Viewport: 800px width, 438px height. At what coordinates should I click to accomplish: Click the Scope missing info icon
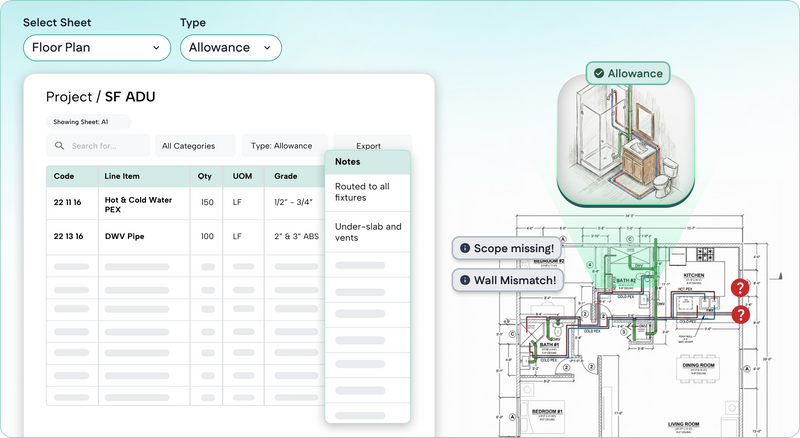pos(464,248)
